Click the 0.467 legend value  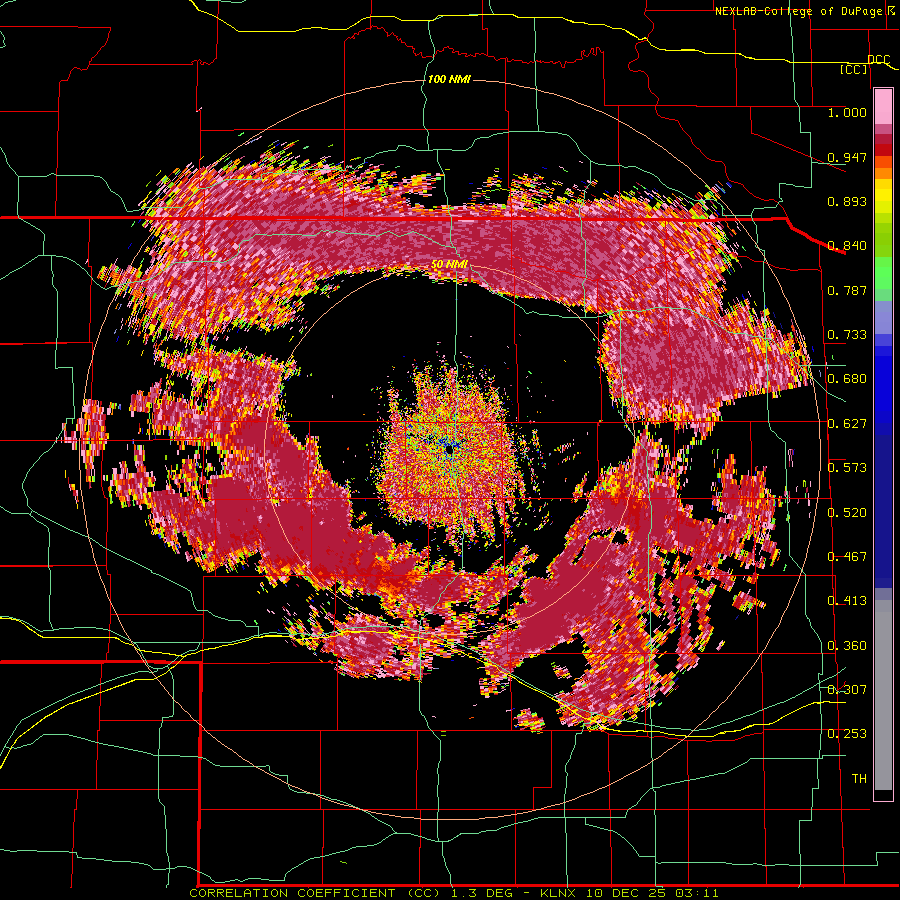tap(847, 557)
